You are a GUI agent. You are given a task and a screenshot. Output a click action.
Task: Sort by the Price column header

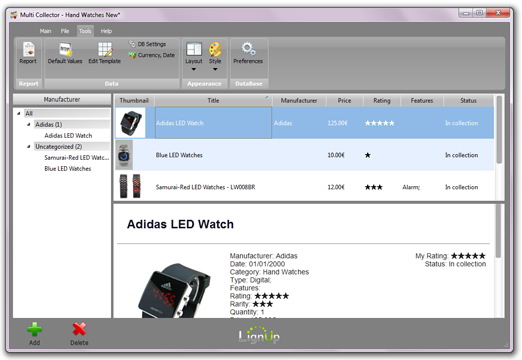344,101
